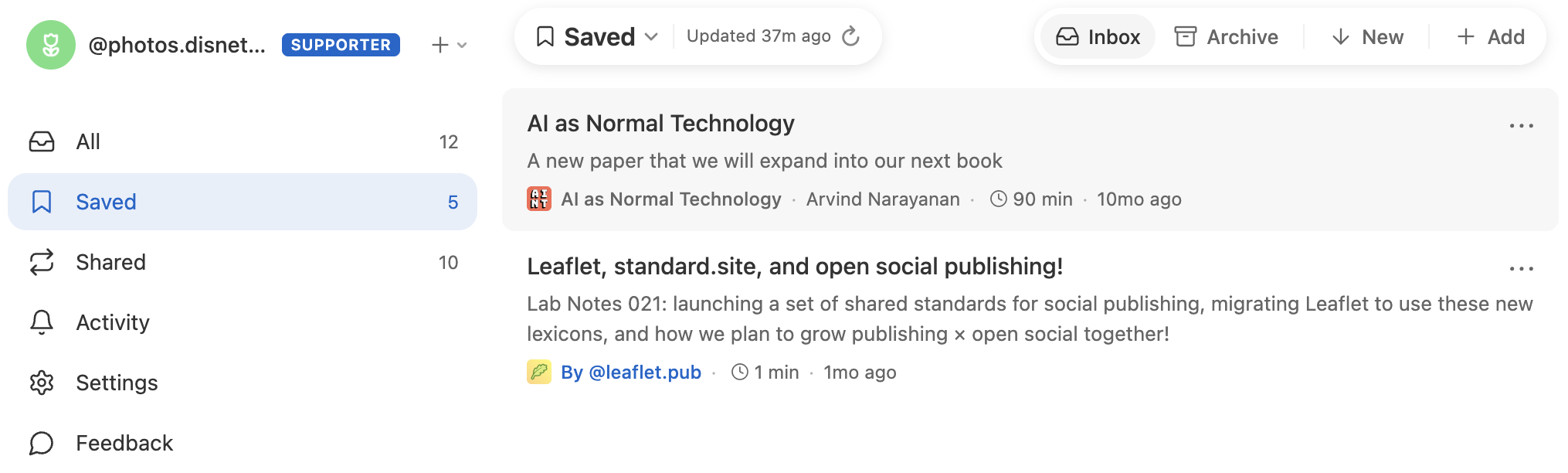Switch to the Archive tab
Viewport: 1568px width, 473px height.
[1226, 37]
